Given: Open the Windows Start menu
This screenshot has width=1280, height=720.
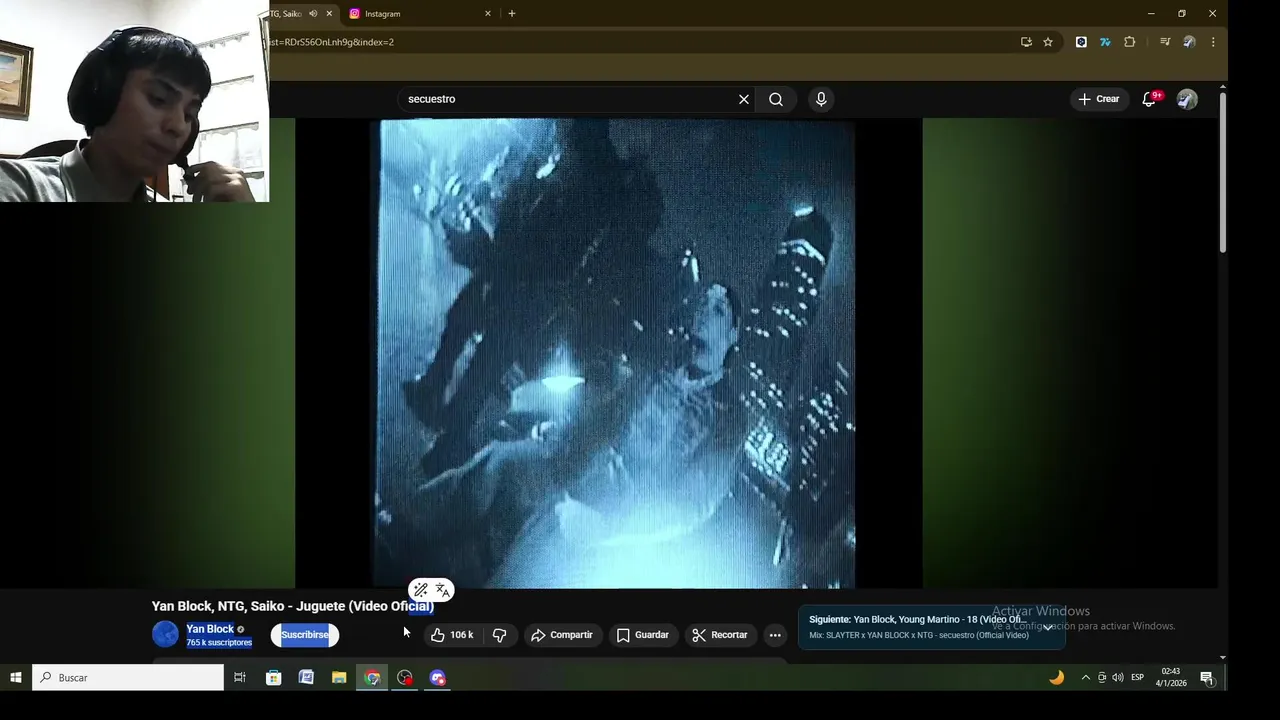Looking at the screenshot, I should [x=16, y=677].
